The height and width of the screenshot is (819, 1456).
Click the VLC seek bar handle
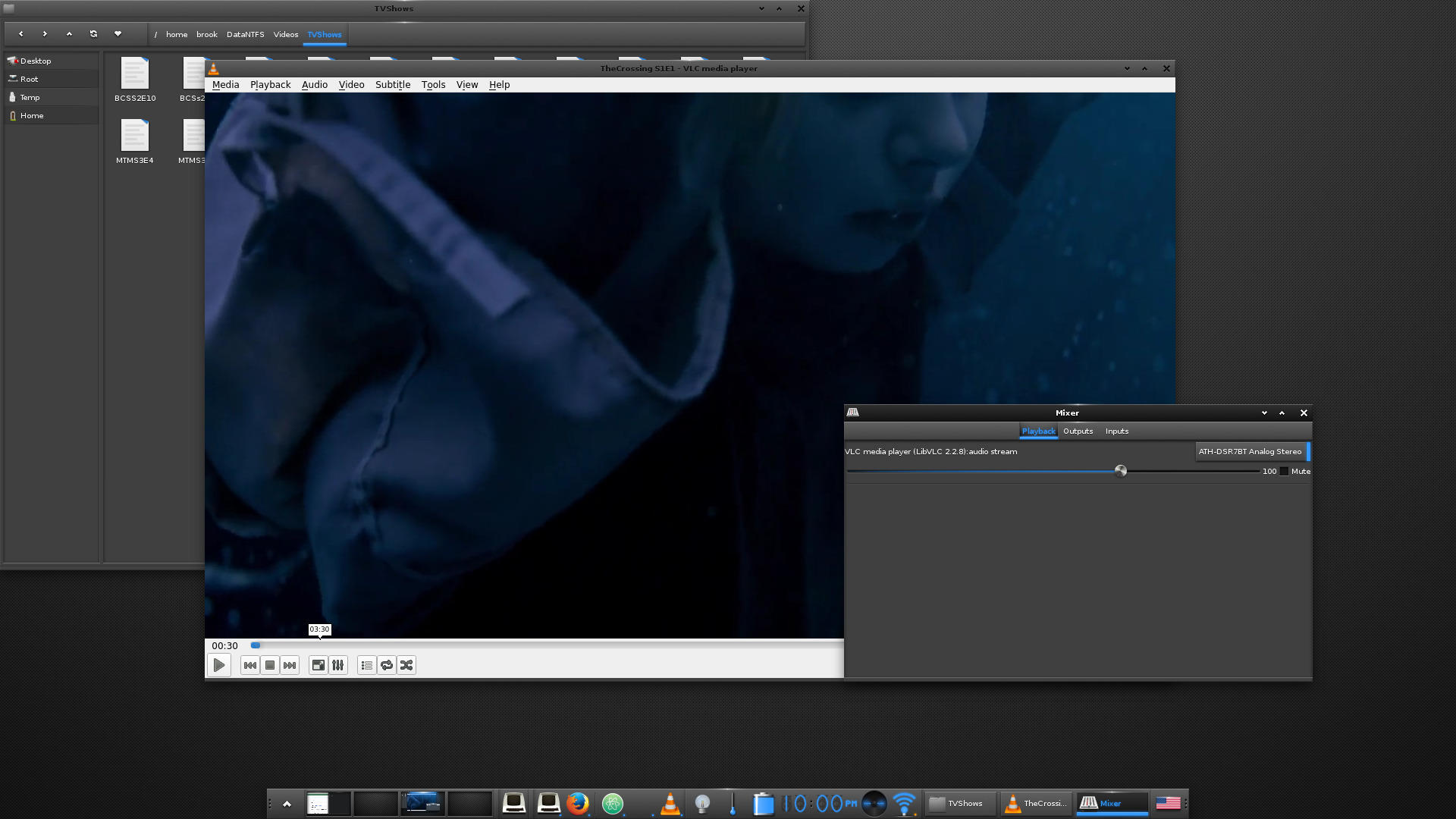click(x=256, y=645)
